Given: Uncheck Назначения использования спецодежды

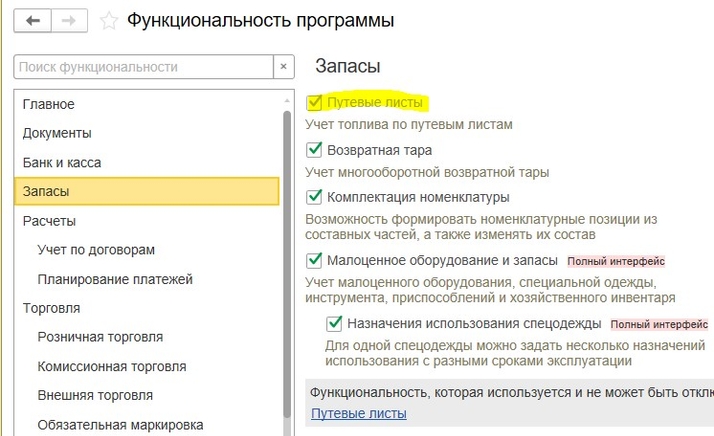Looking at the screenshot, I should tap(335, 324).
